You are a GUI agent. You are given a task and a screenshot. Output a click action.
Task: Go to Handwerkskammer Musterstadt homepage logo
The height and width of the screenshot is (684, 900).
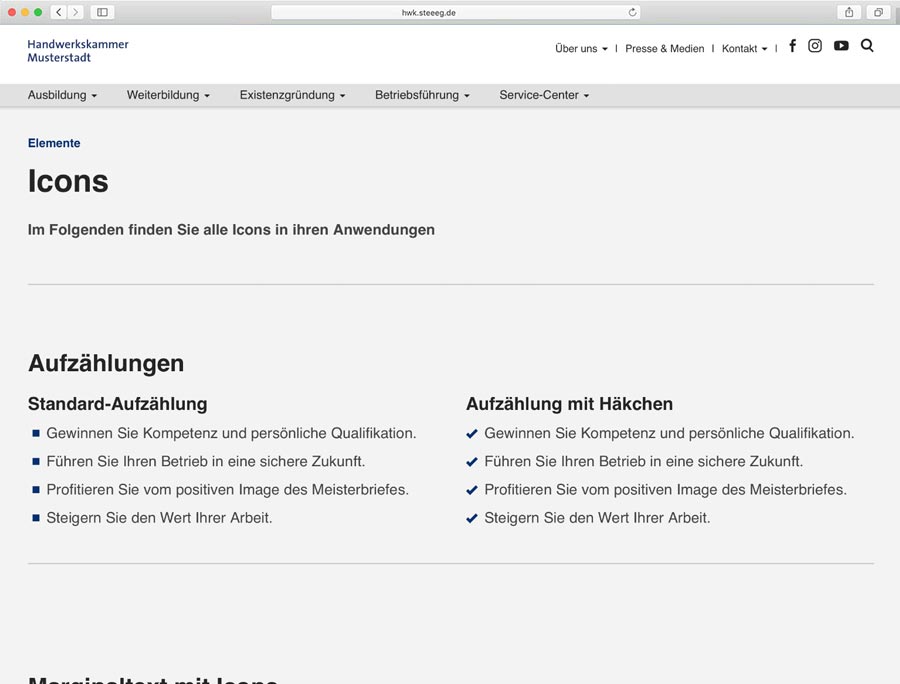pos(78,51)
